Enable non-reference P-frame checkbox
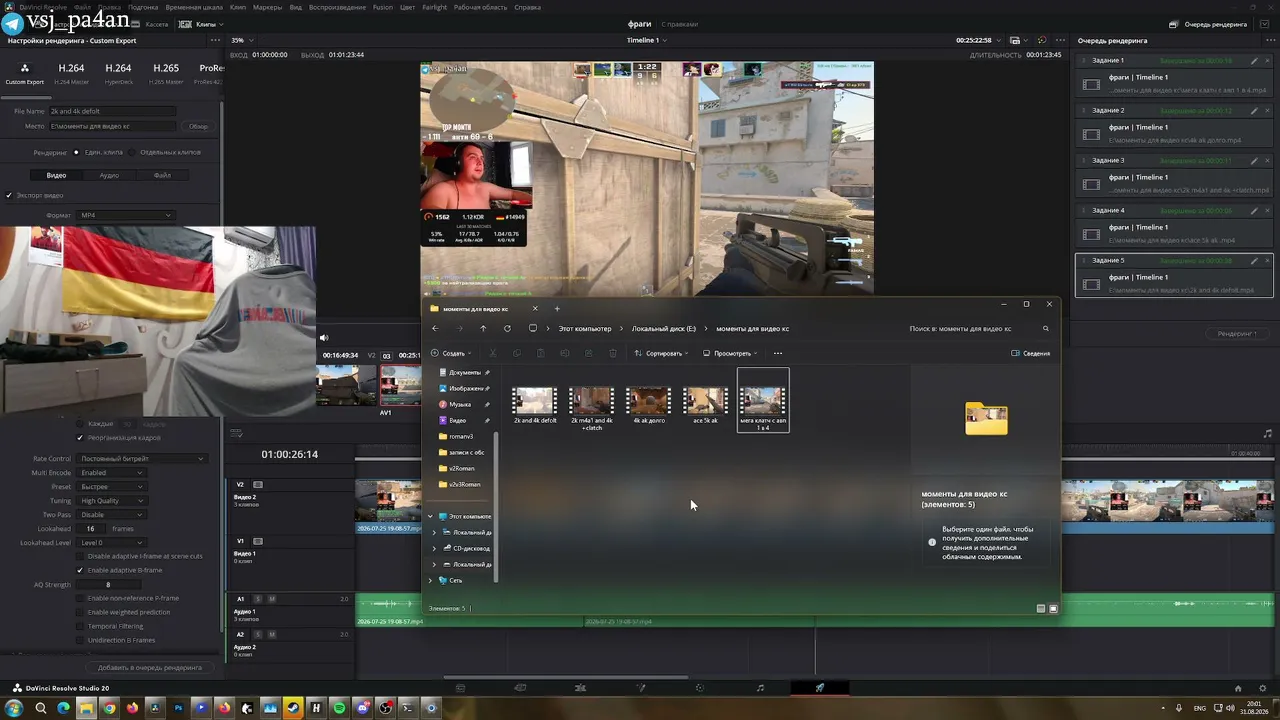This screenshot has width=1280, height=720. tap(80, 598)
